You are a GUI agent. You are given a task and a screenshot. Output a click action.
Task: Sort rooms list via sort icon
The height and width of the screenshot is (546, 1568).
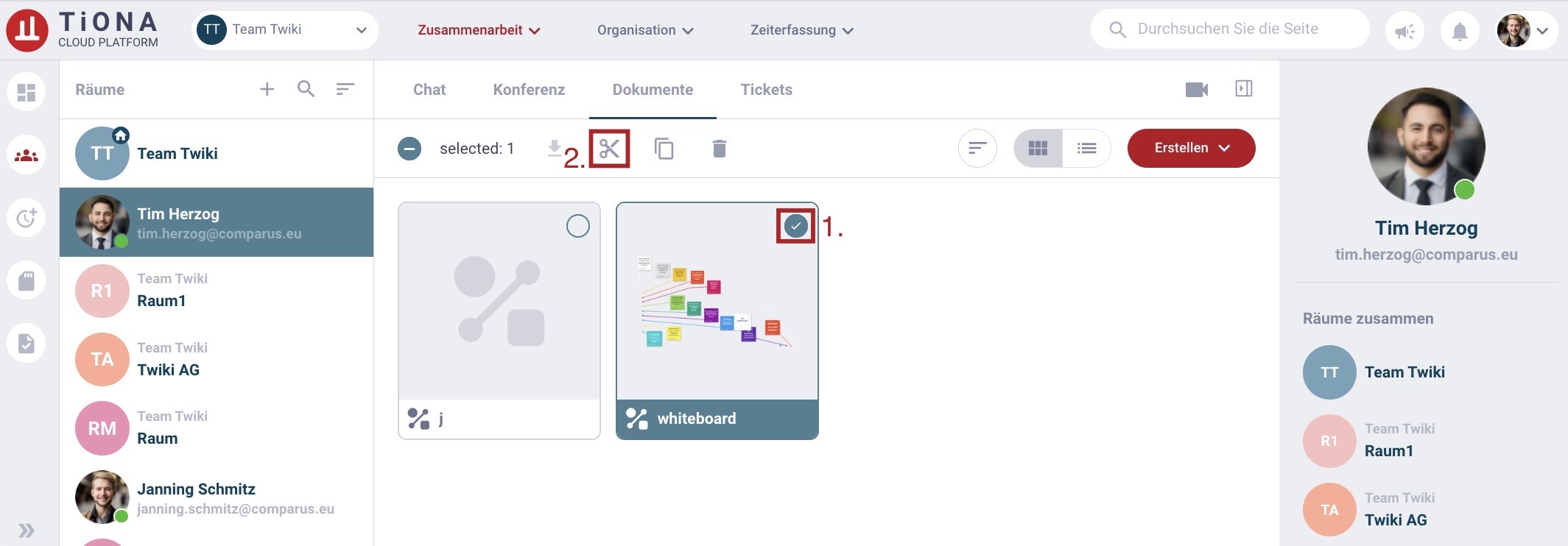click(x=345, y=89)
